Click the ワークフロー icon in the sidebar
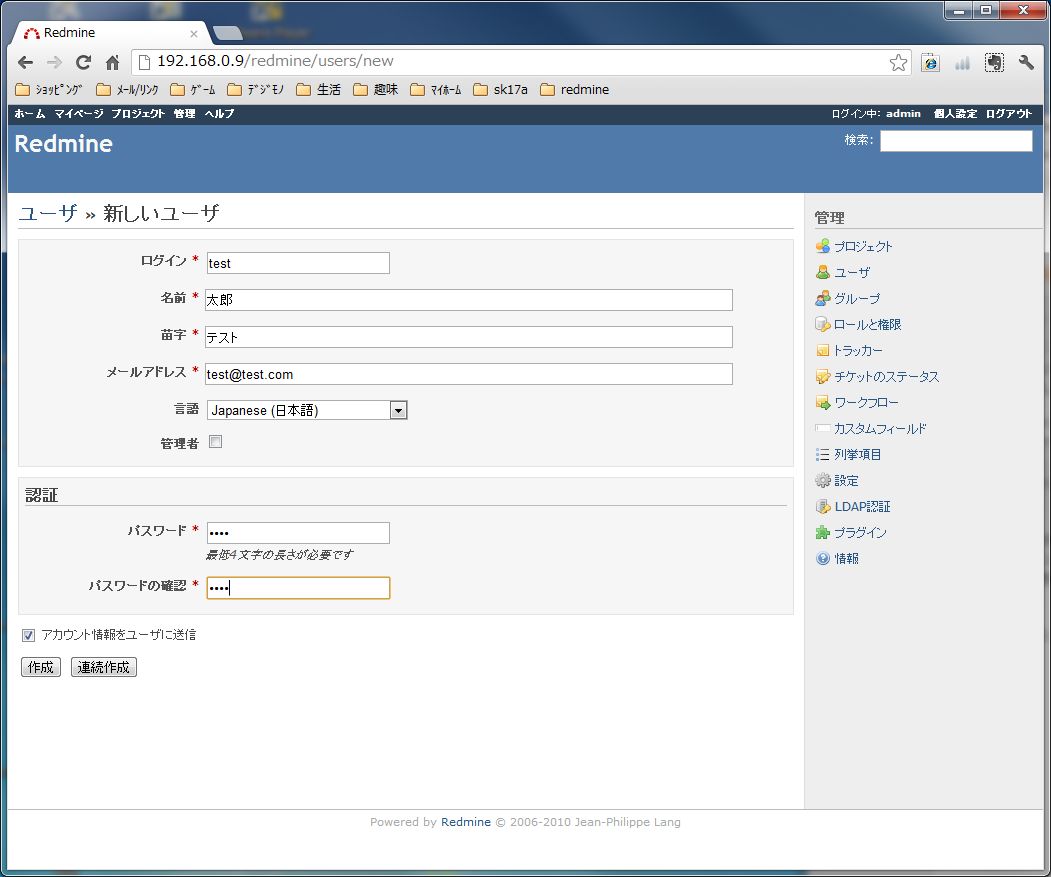 (x=822, y=402)
